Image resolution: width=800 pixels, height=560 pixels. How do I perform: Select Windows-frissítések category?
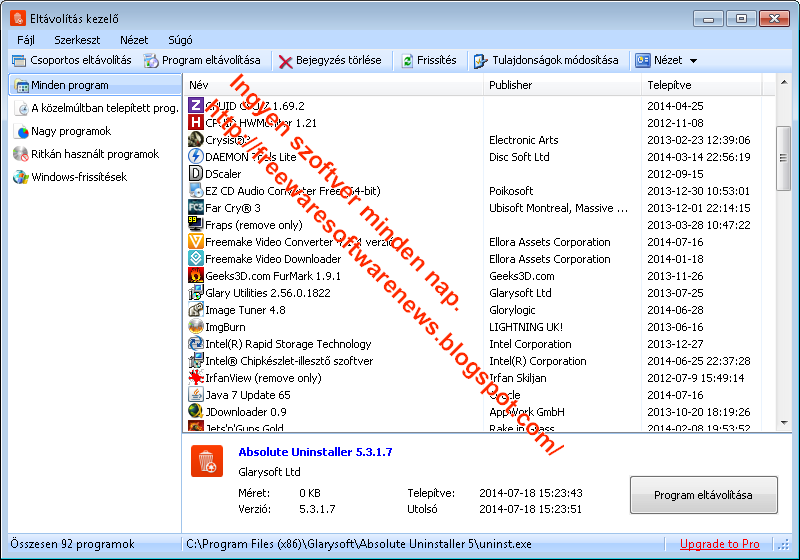pyautogui.click(x=70, y=177)
